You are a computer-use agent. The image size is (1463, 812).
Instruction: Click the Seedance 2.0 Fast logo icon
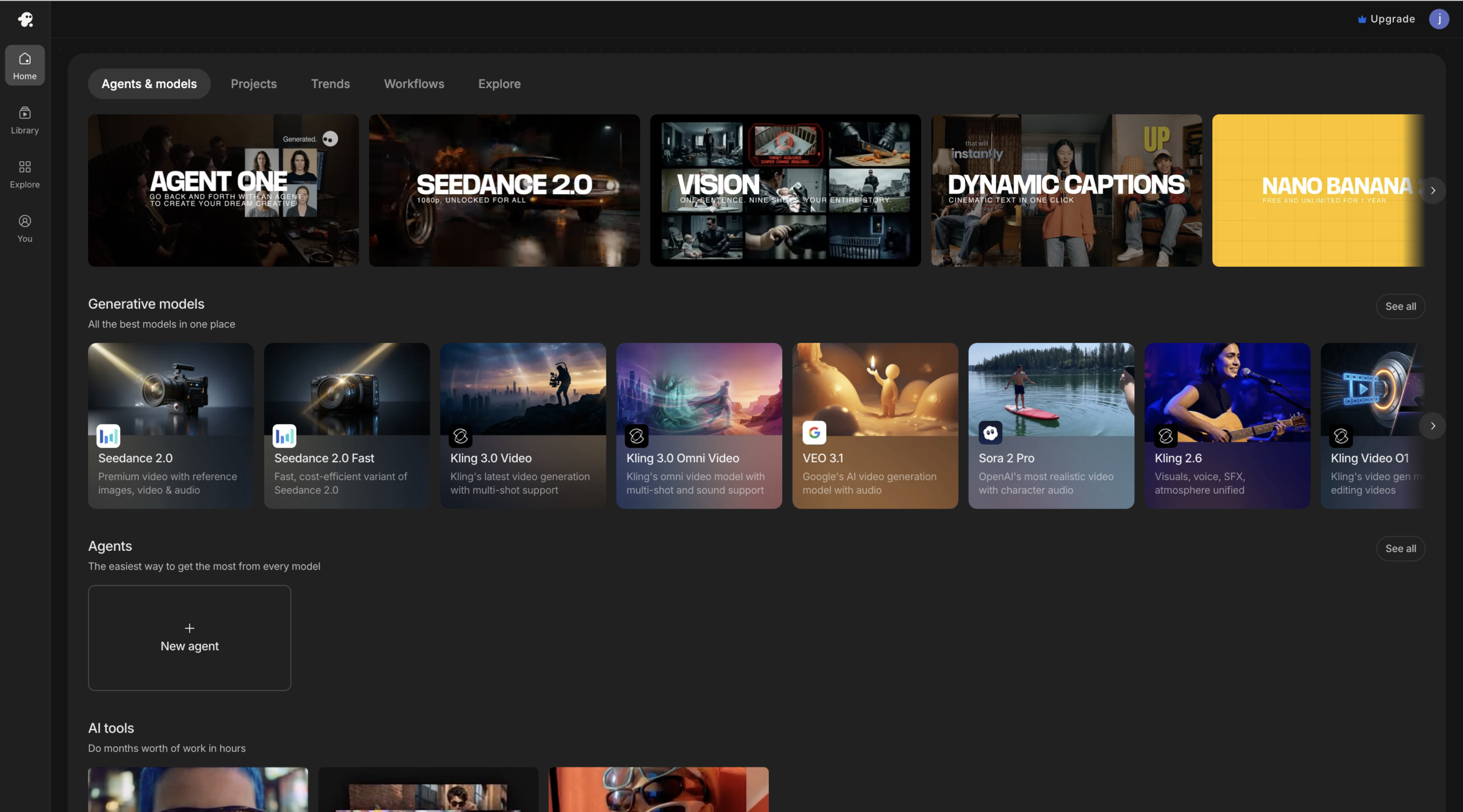click(x=285, y=436)
